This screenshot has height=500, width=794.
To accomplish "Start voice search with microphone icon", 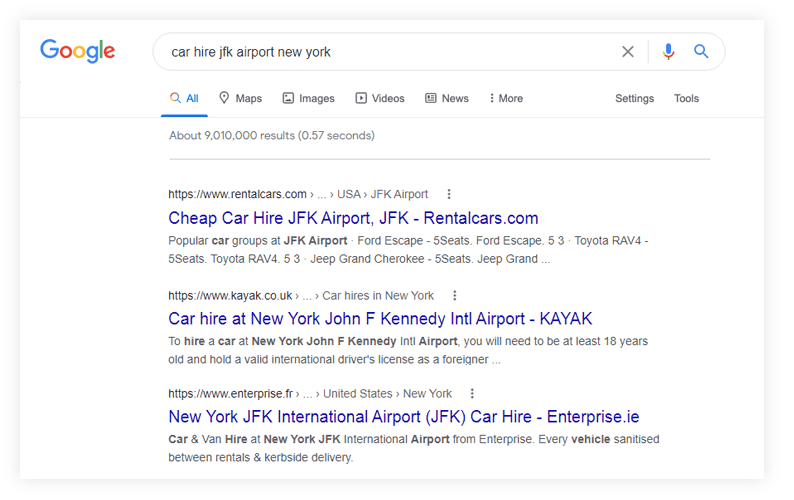I will [x=668, y=52].
